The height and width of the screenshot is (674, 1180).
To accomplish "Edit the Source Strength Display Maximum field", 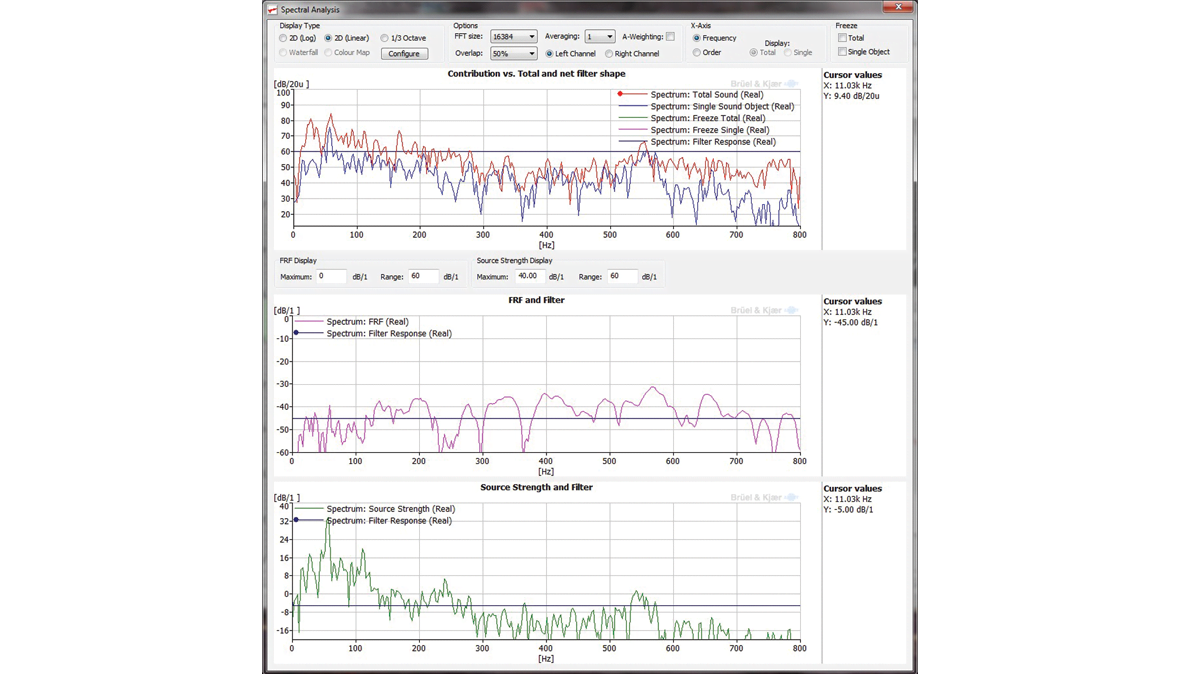I will (528, 276).
